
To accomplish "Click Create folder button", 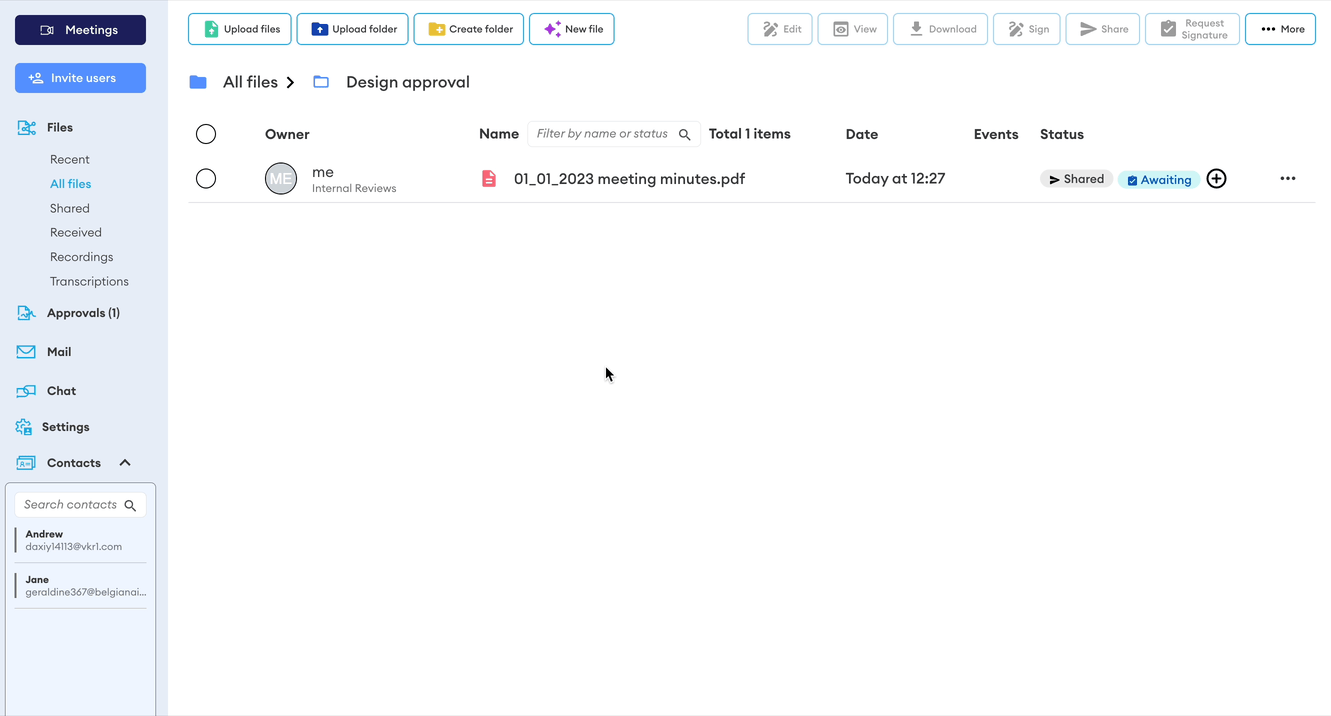I will click(469, 29).
